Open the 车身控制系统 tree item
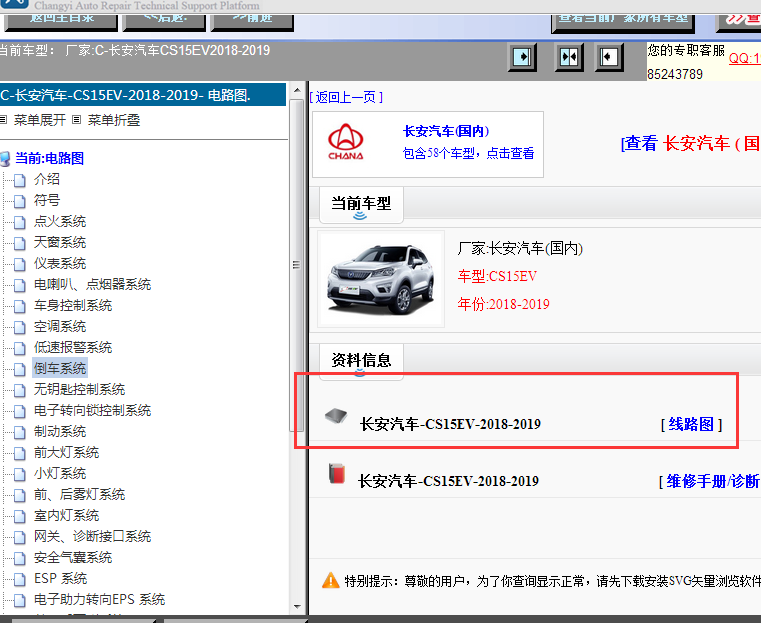This screenshot has width=761, height=623. [73, 305]
